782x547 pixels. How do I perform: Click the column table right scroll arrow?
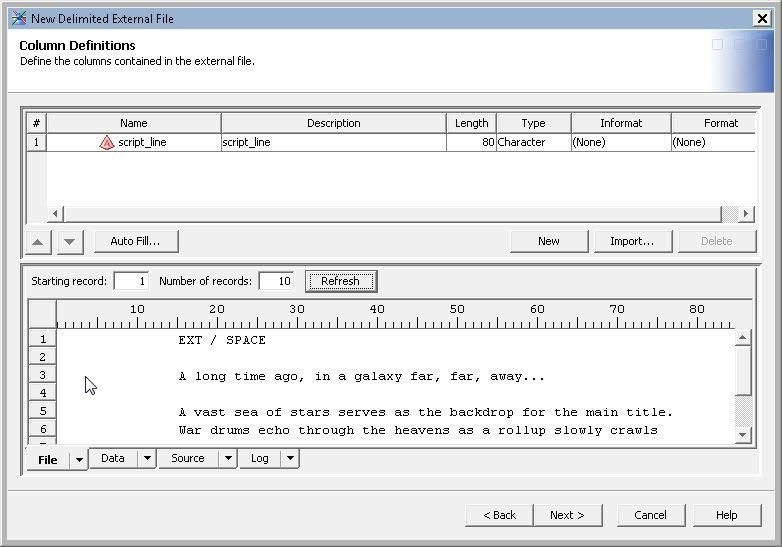point(746,214)
